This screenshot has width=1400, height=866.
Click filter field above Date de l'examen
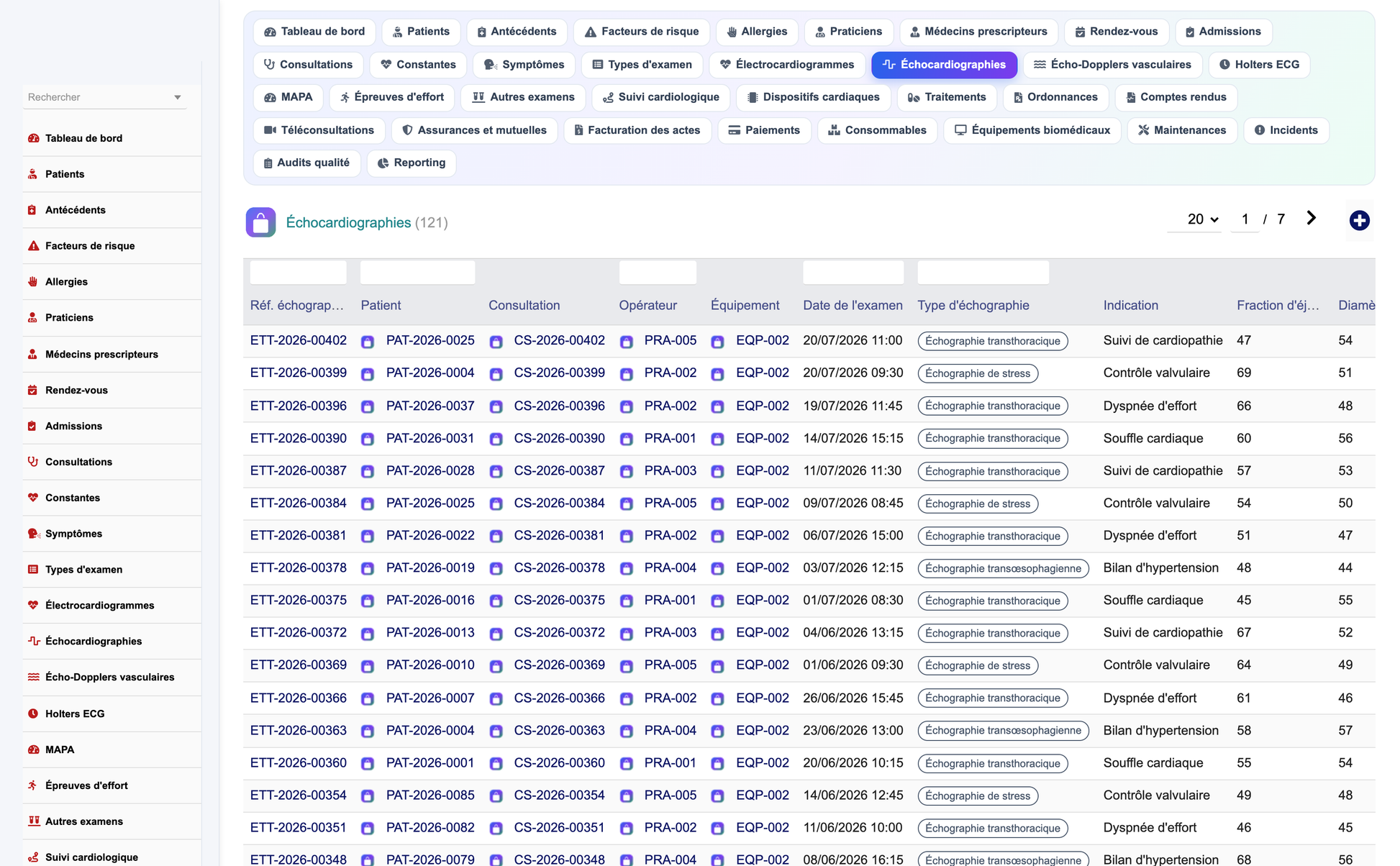pos(853,273)
